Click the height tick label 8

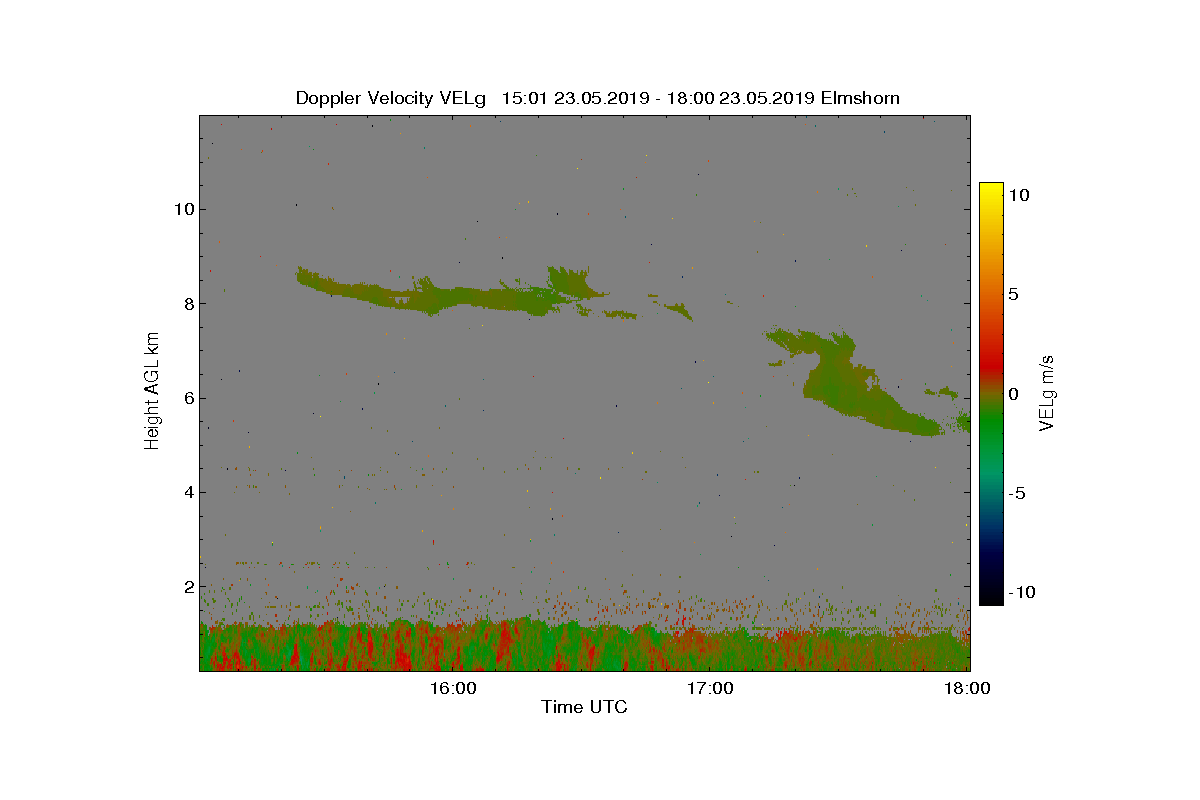click(x=187, y=303)
